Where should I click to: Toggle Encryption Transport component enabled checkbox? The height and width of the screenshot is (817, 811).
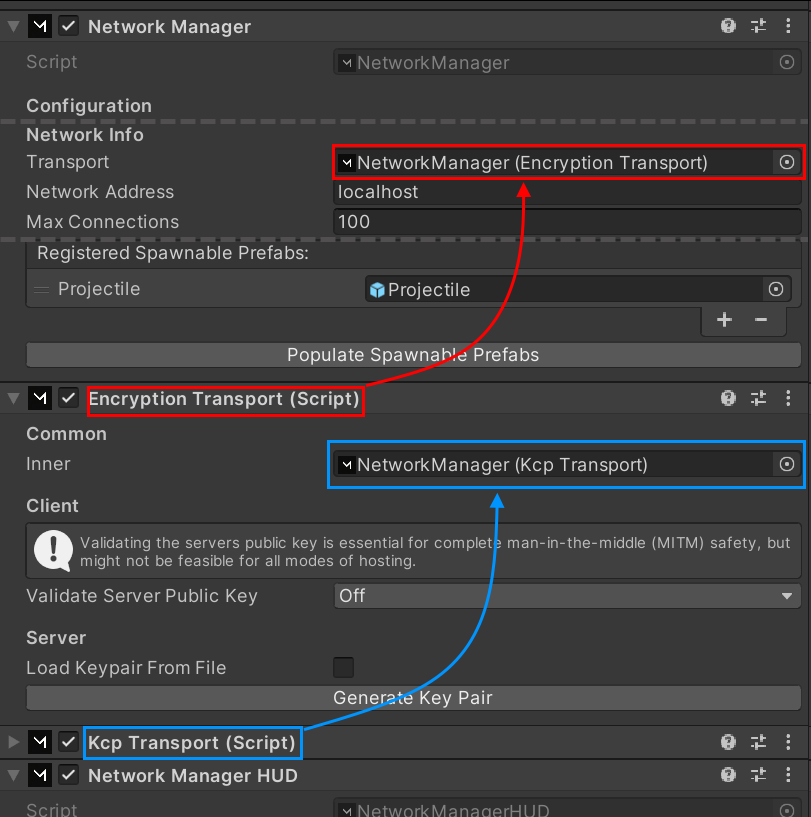point(69,399)
